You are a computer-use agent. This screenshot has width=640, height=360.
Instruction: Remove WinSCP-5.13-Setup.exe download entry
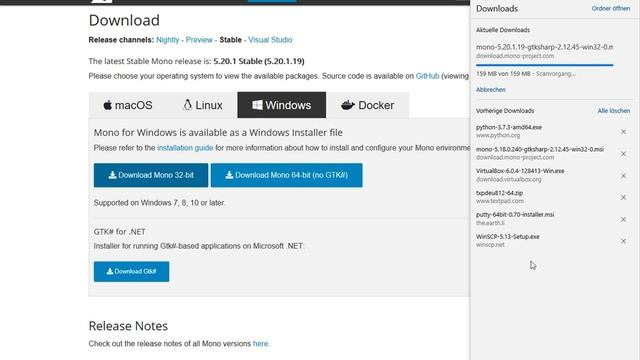point(623,241)
